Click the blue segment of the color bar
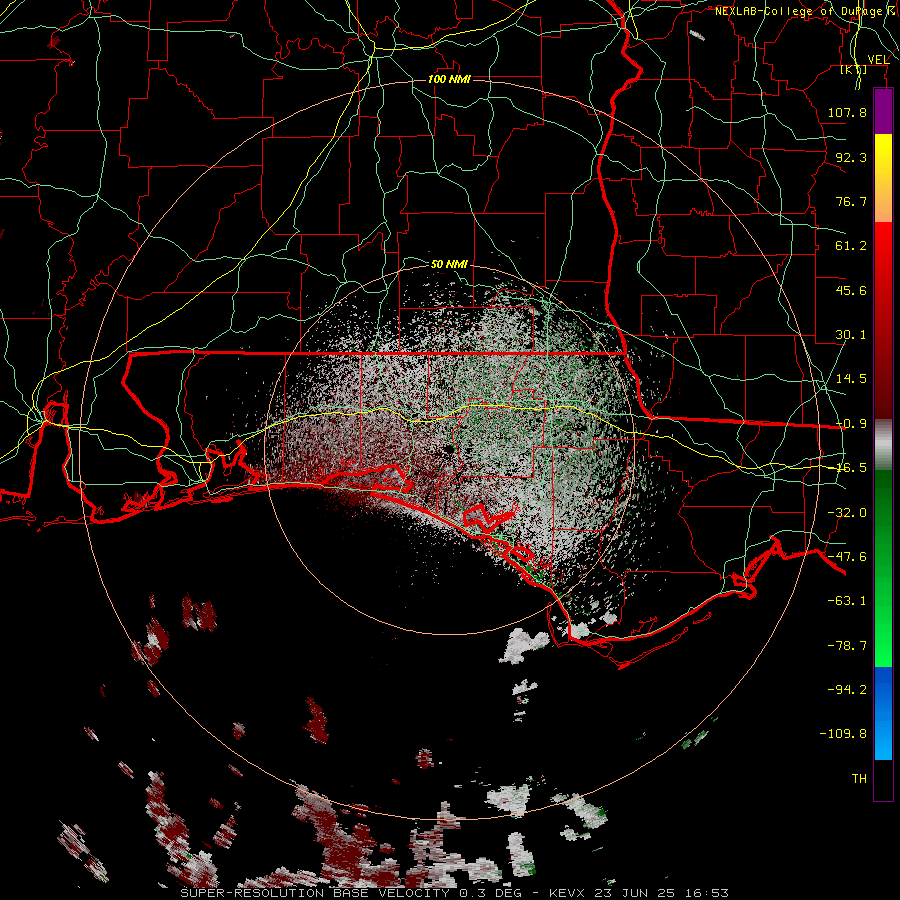 point(883,713)
